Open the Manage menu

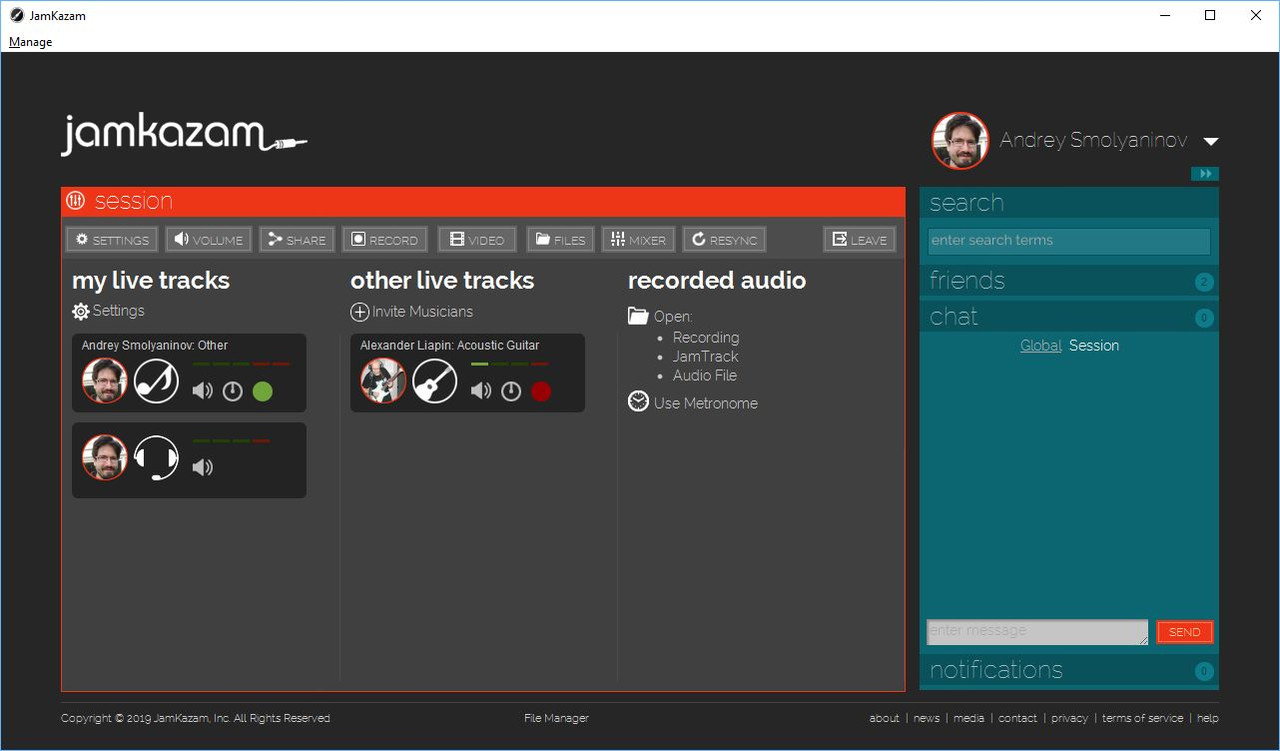click(x=30, y=42)
